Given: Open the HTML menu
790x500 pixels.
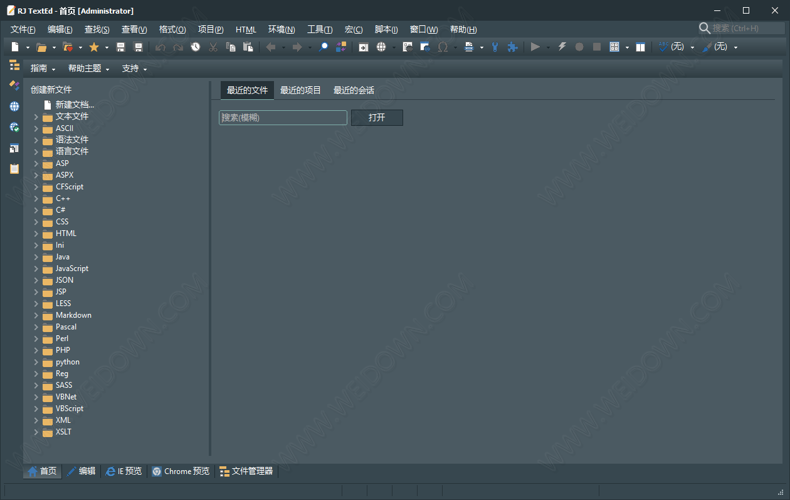Looking at the screenshot, I should [246, 29].
